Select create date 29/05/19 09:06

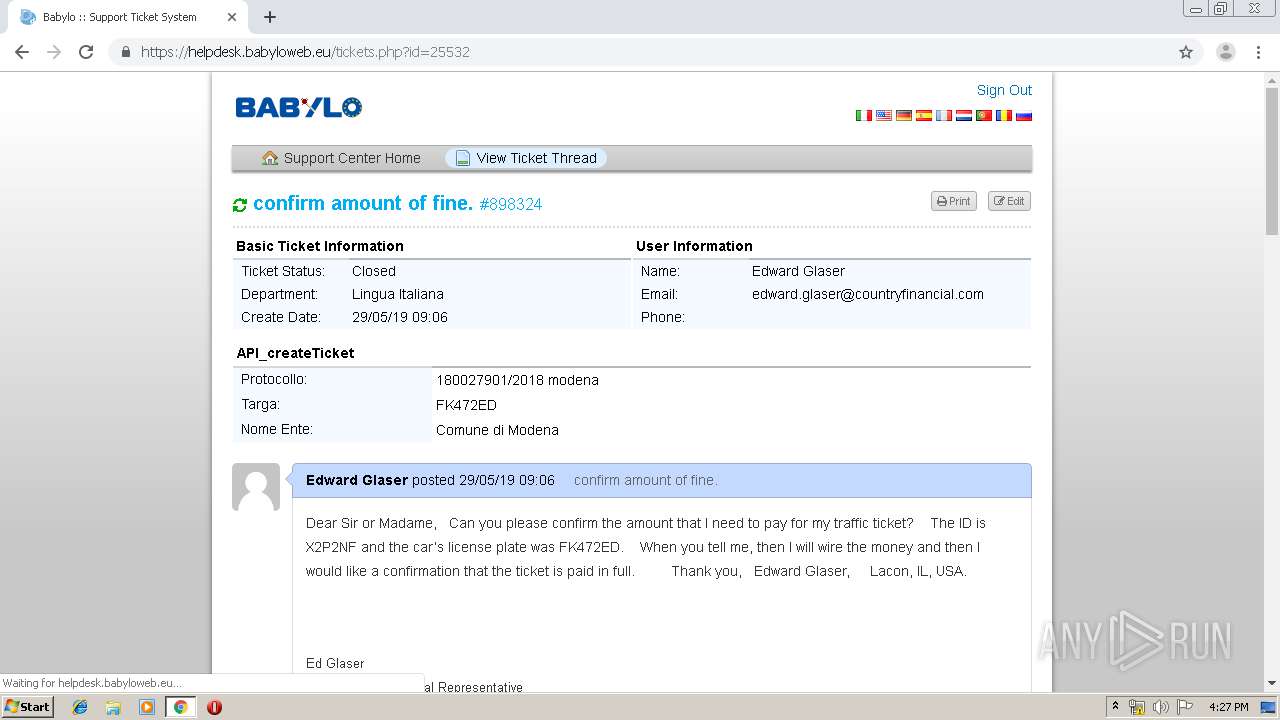click(400, 317)
